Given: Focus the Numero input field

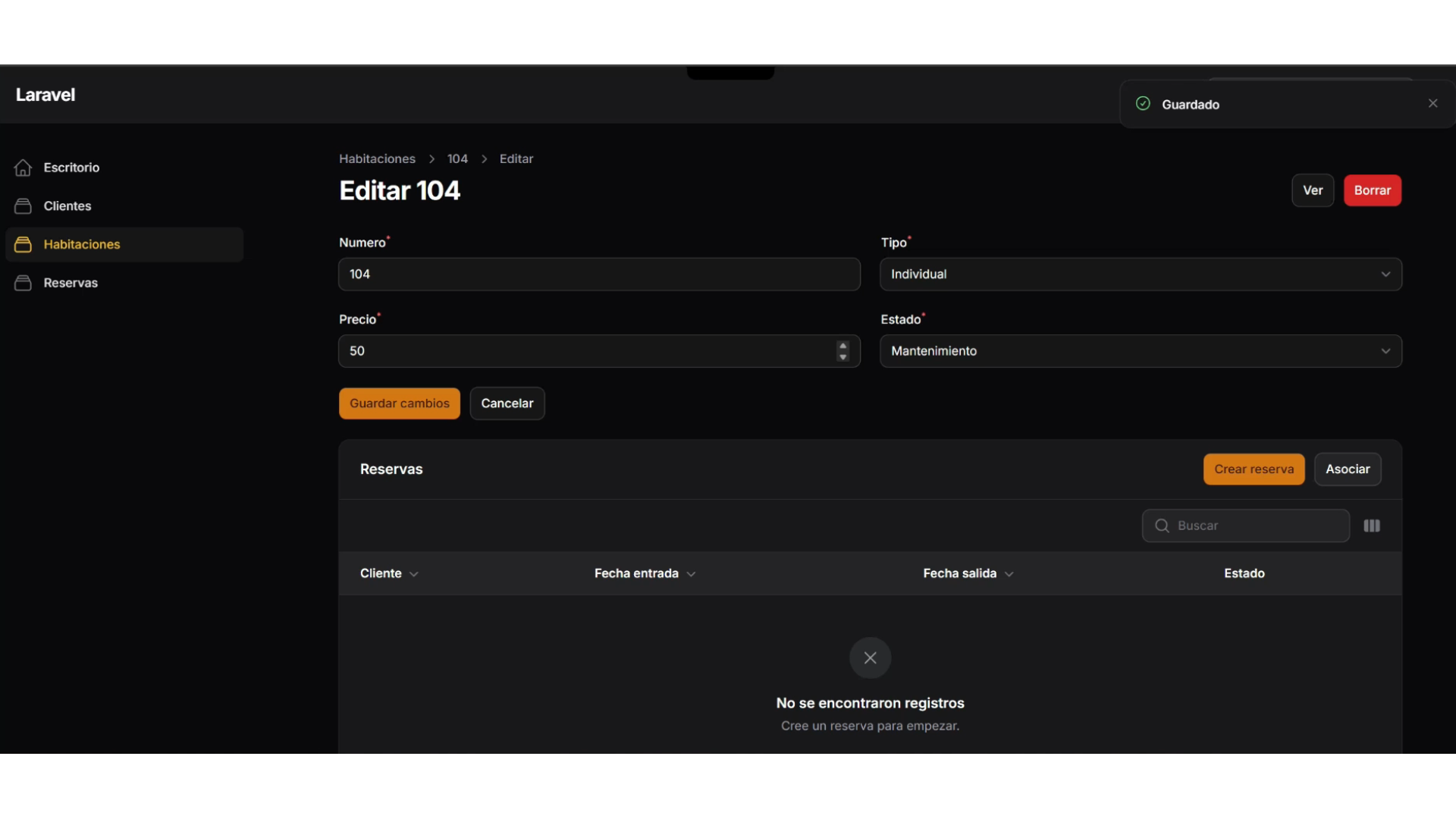Looking at the screenshot, I should pos(598,274).
